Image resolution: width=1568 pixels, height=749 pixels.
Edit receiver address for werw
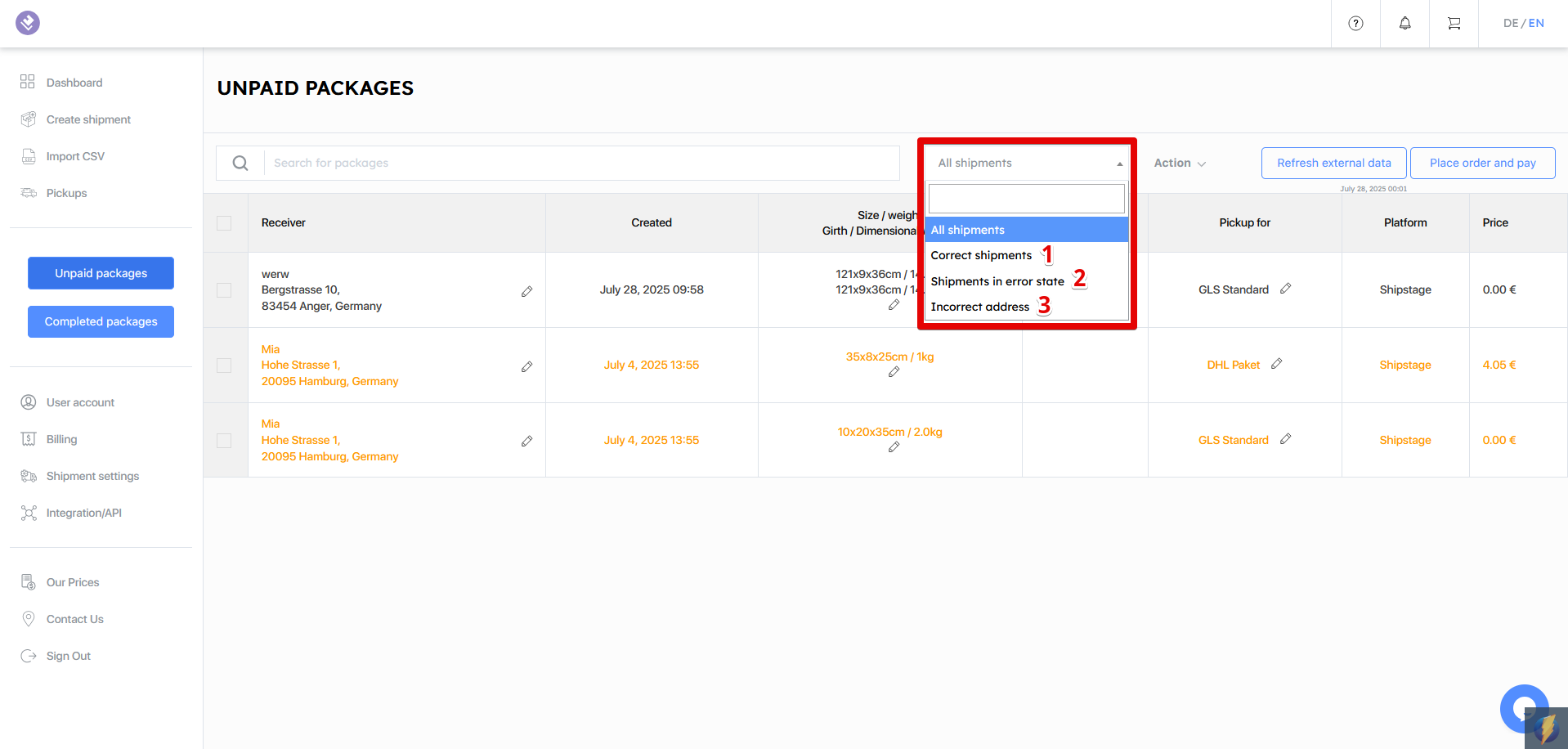coord(526,291)
